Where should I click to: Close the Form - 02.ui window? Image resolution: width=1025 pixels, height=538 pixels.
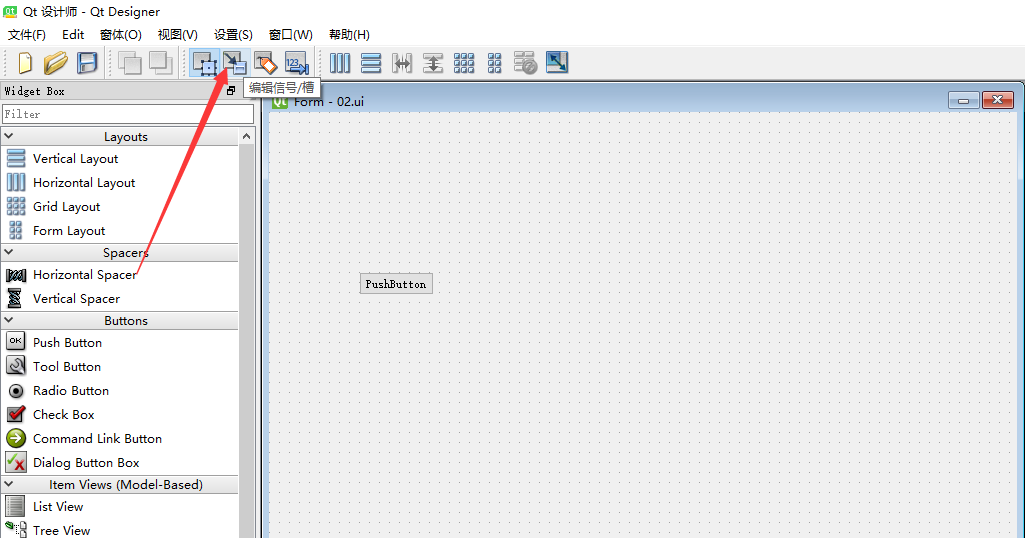998,100
